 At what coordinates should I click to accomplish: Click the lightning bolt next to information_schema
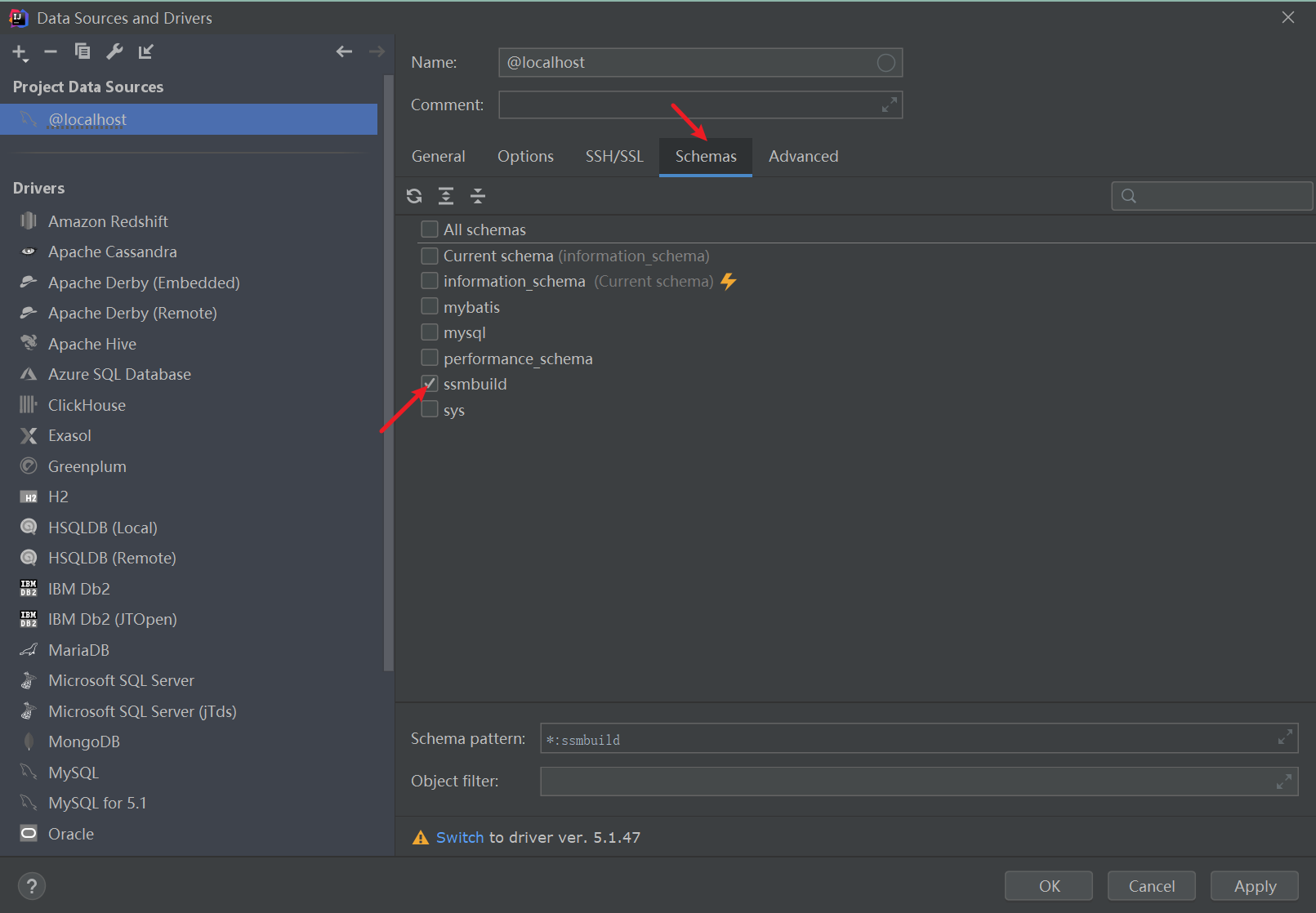729,282
